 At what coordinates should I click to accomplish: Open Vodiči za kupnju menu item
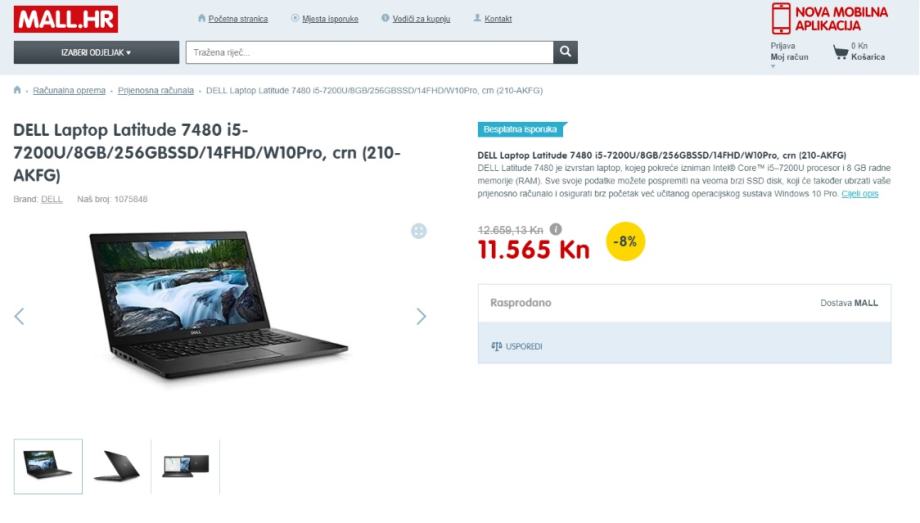tap(421, 19)
